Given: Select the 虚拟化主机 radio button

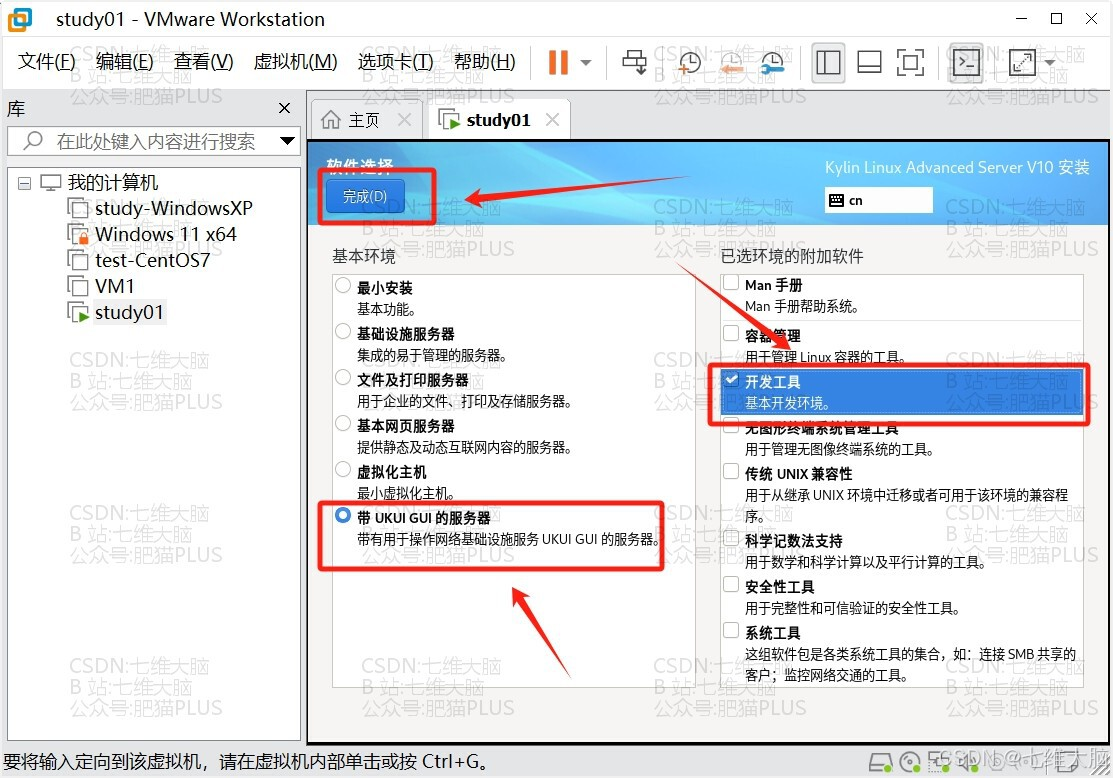Looking at the screenshot, I should pos(343,470).
